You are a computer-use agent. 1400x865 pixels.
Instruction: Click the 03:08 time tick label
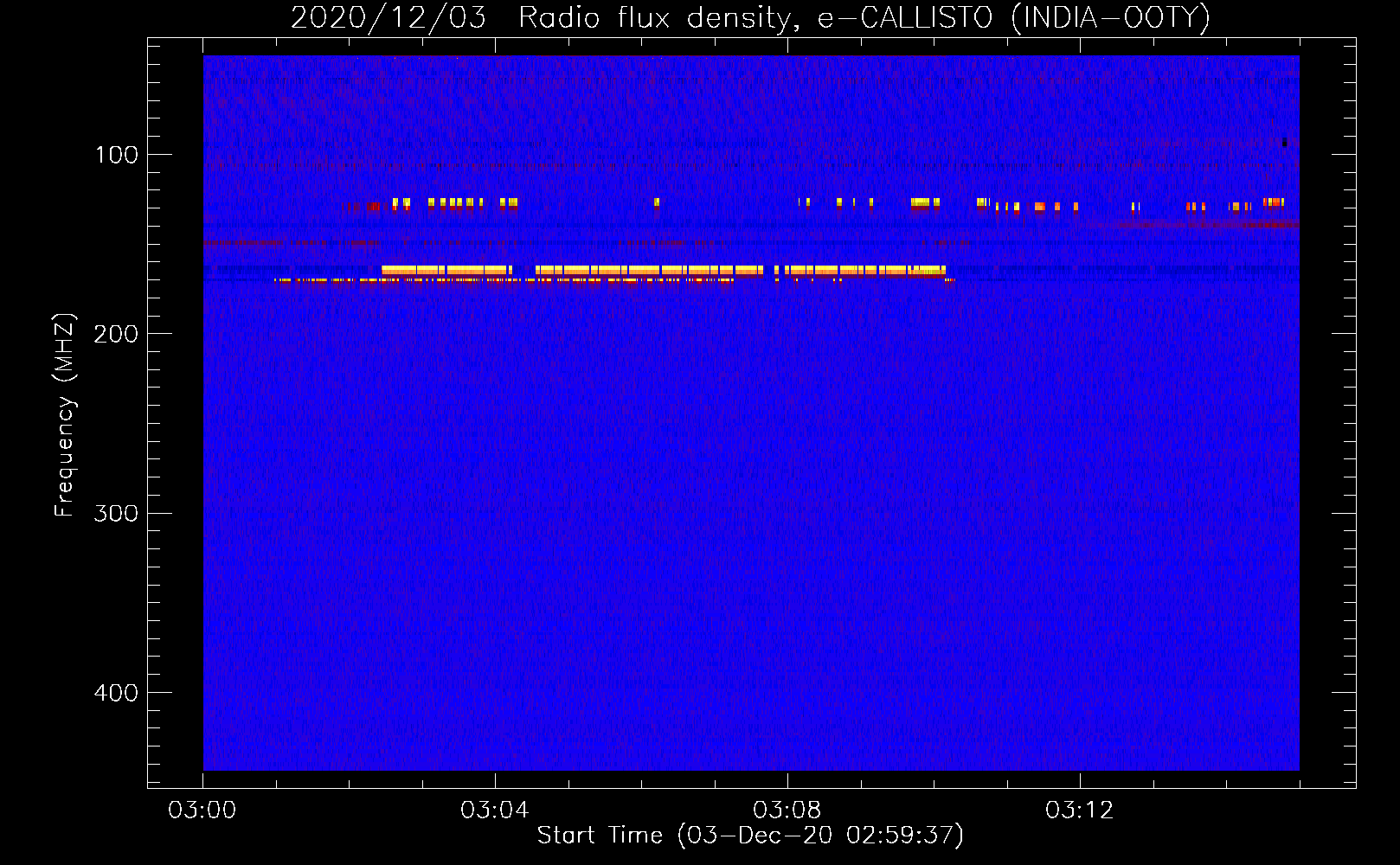pos(787,811)
